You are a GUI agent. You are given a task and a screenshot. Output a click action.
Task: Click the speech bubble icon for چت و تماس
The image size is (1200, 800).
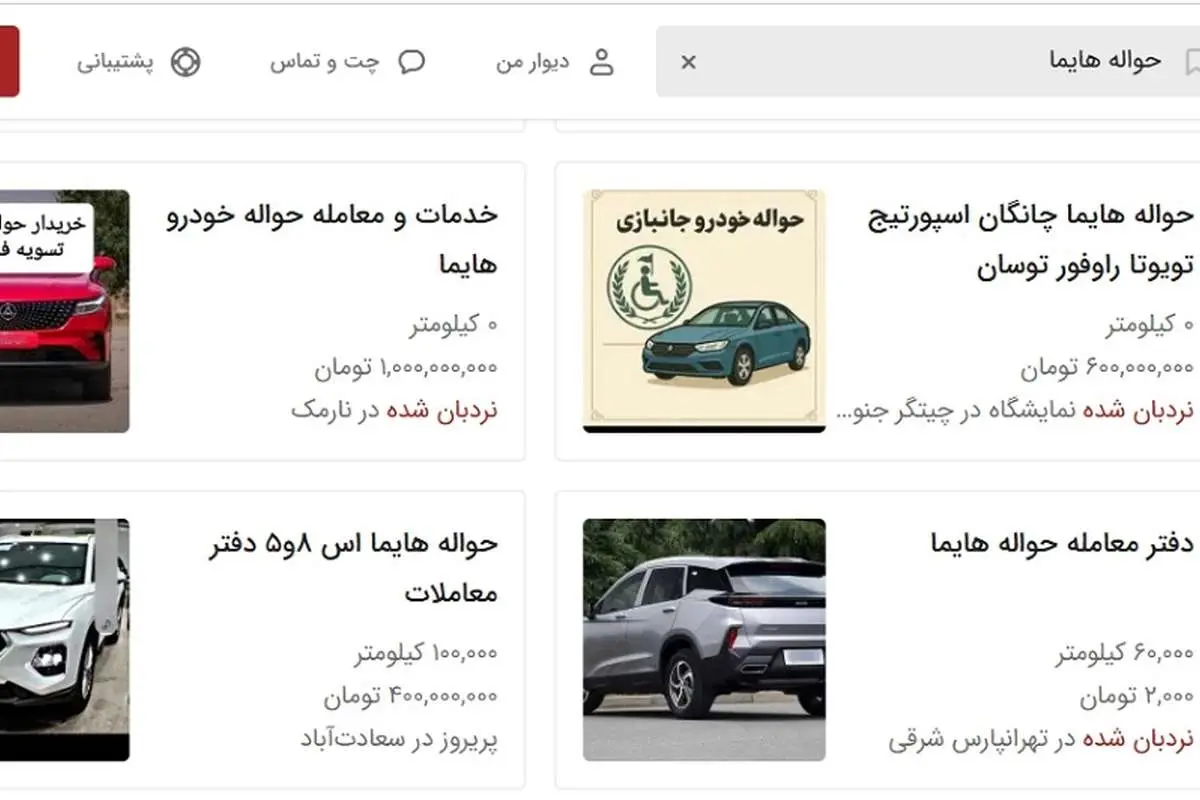tap(411, 62)
